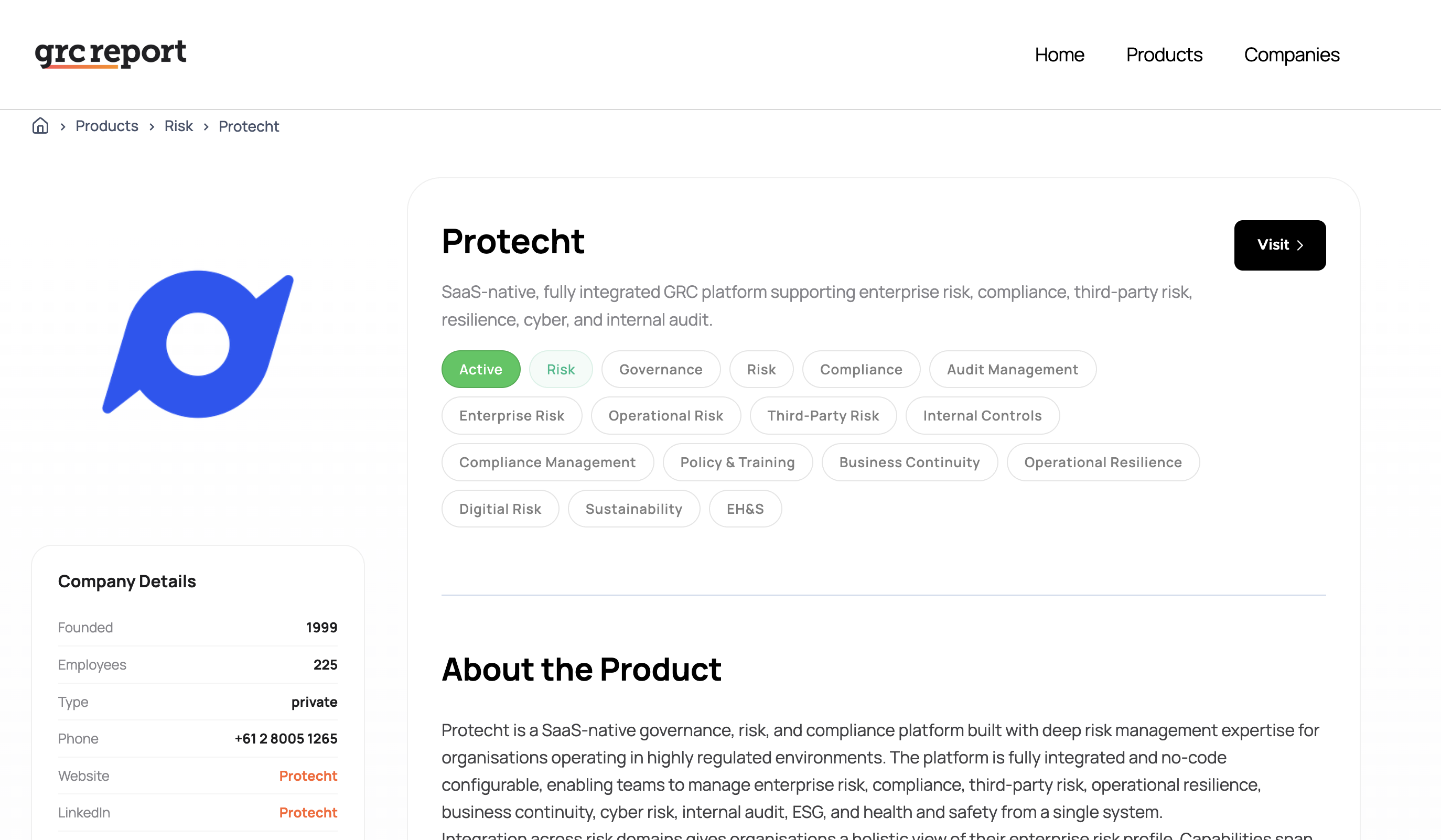Select the green-tinted Risk category tag

pos(561,369)
